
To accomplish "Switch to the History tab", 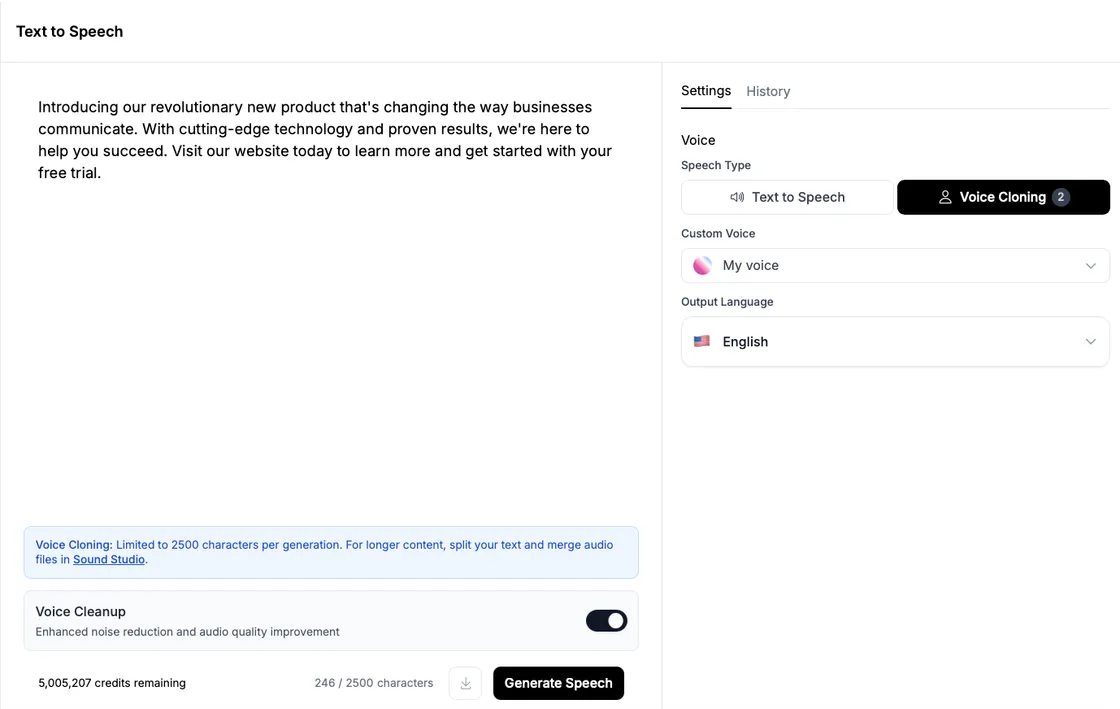I will [768, 91].
